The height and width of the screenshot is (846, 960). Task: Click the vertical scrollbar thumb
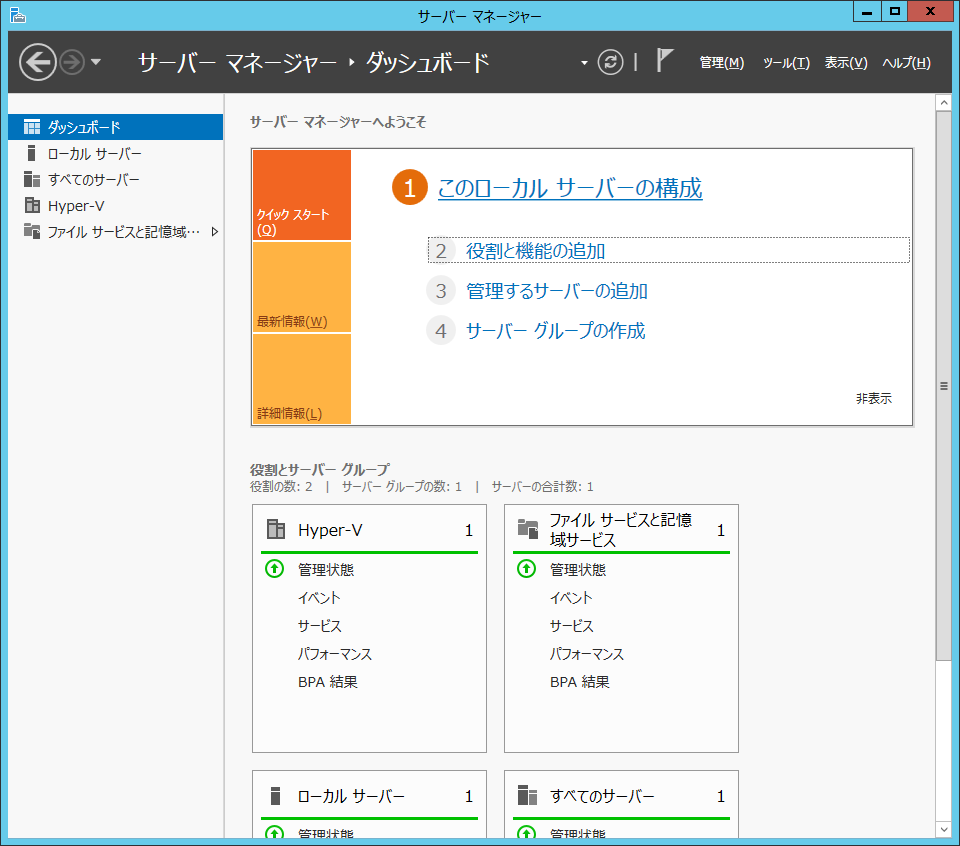[943, 386]
